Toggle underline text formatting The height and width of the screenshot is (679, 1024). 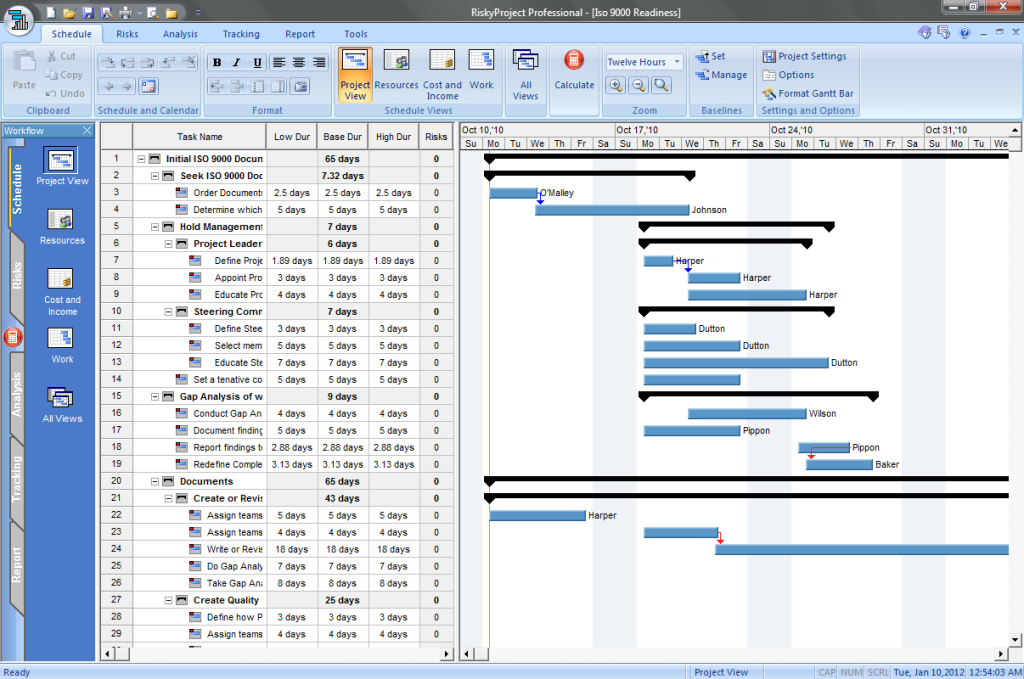256,62
